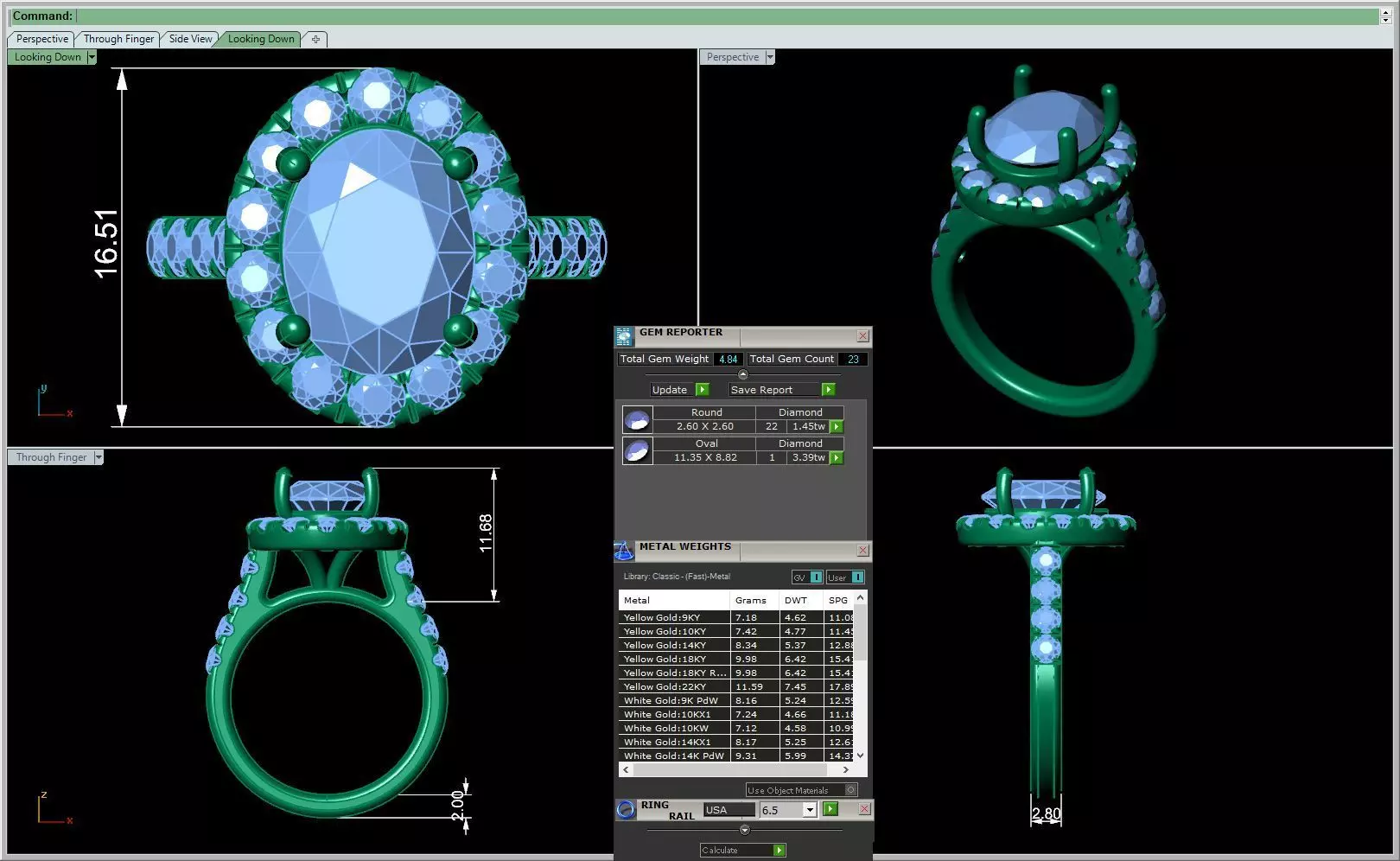Click the Ring Rail circle icon

click(626, 810)
